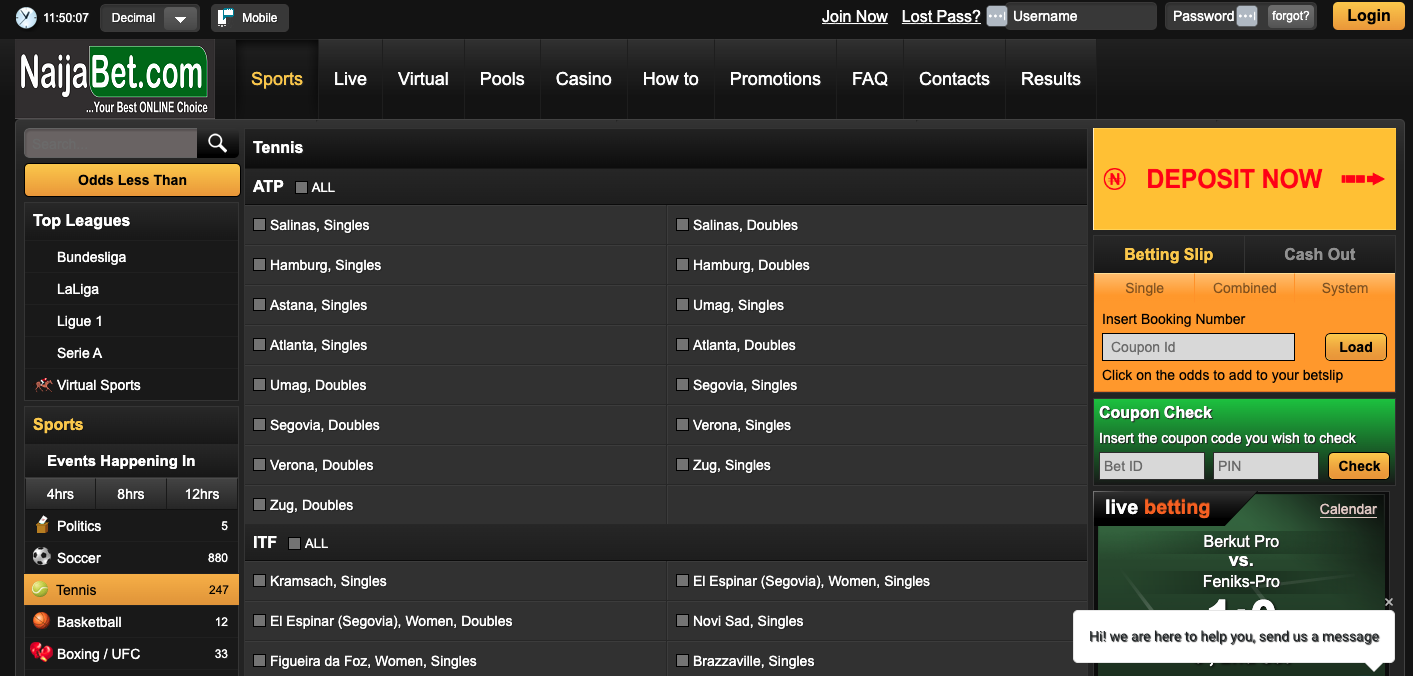
Task: Open the Decimal odds format dropdown
Action: [150, 18]
